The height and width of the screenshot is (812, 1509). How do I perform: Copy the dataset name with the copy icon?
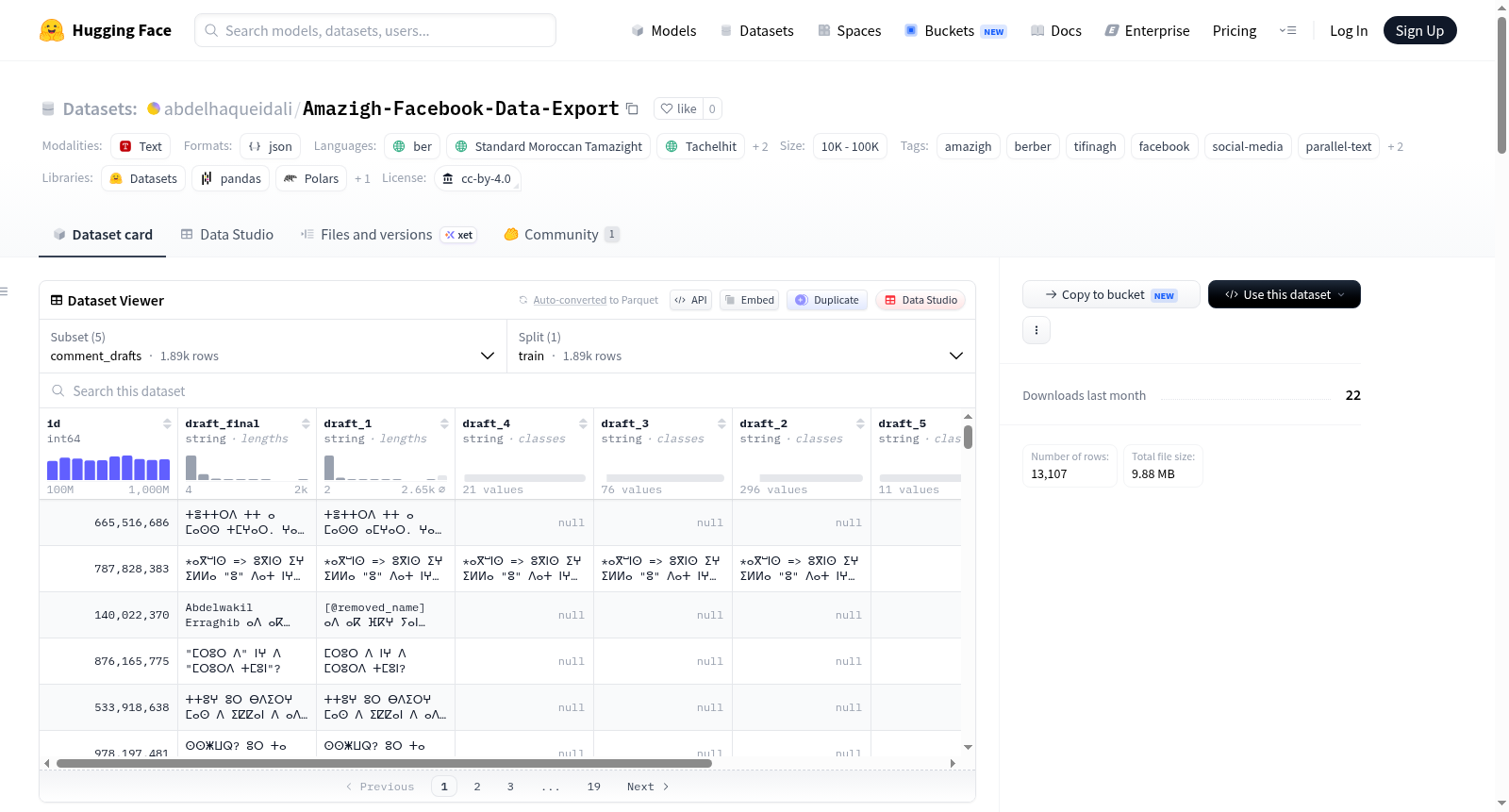[x=633, y=109]
